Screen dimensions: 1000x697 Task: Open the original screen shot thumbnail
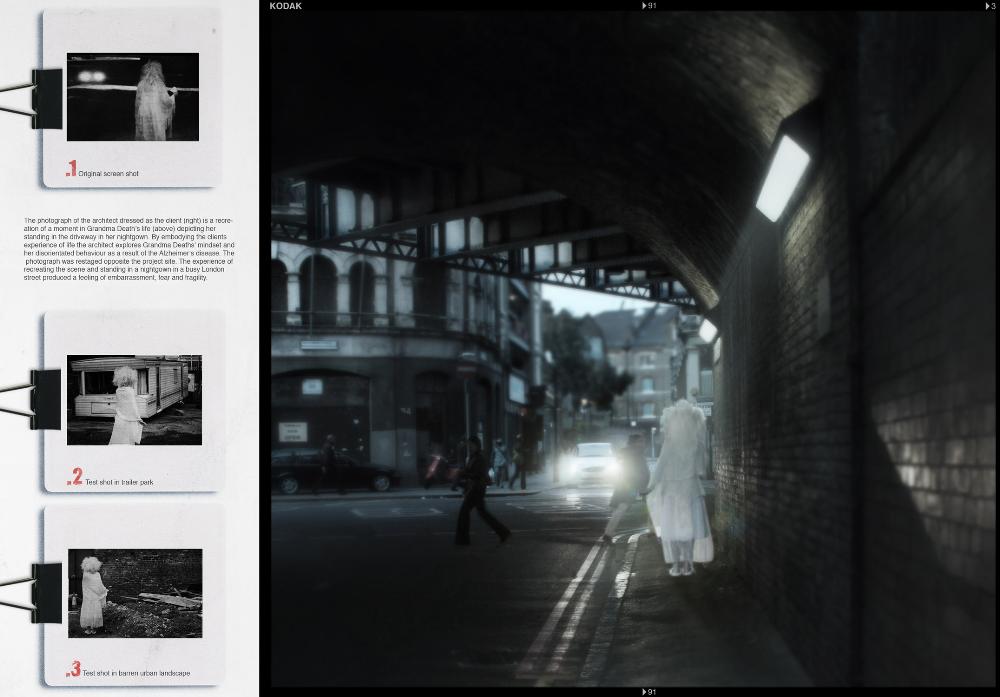tap(132, 97)
